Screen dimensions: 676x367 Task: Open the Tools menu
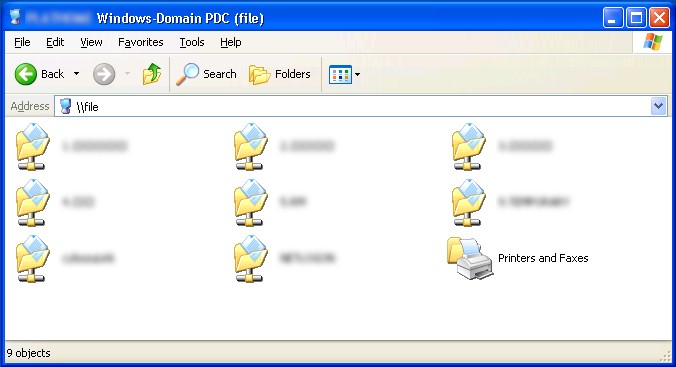pos(192,42)
